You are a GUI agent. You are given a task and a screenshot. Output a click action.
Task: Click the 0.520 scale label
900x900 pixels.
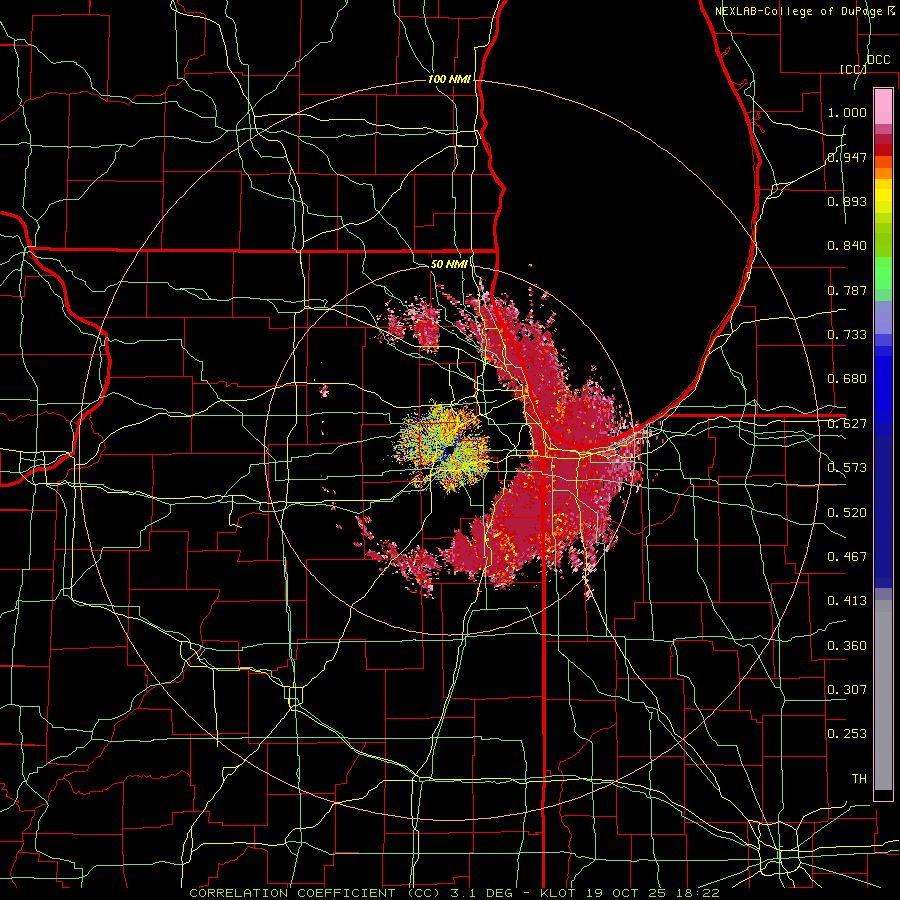click(x=847, y=513)
